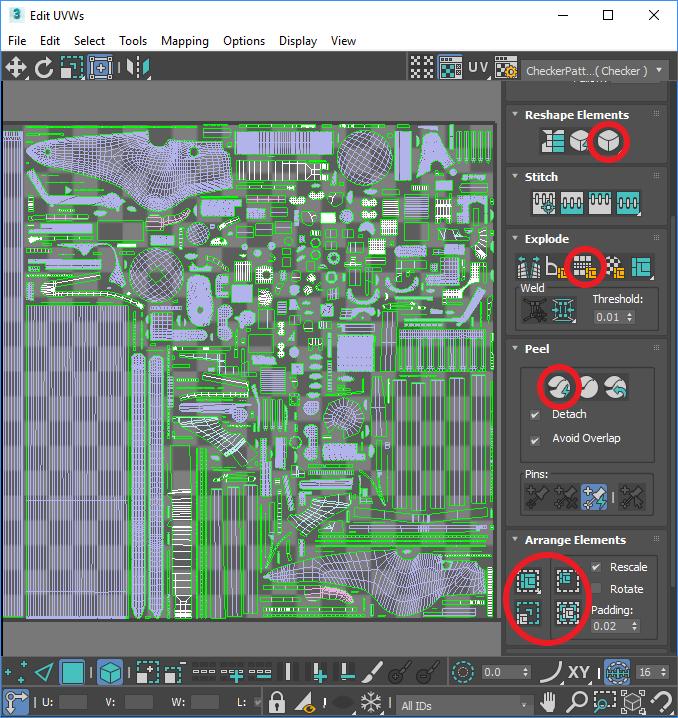Click the Pan View hand icon
The width and height of the screenshot is (678, 718).
pos(548,702)
